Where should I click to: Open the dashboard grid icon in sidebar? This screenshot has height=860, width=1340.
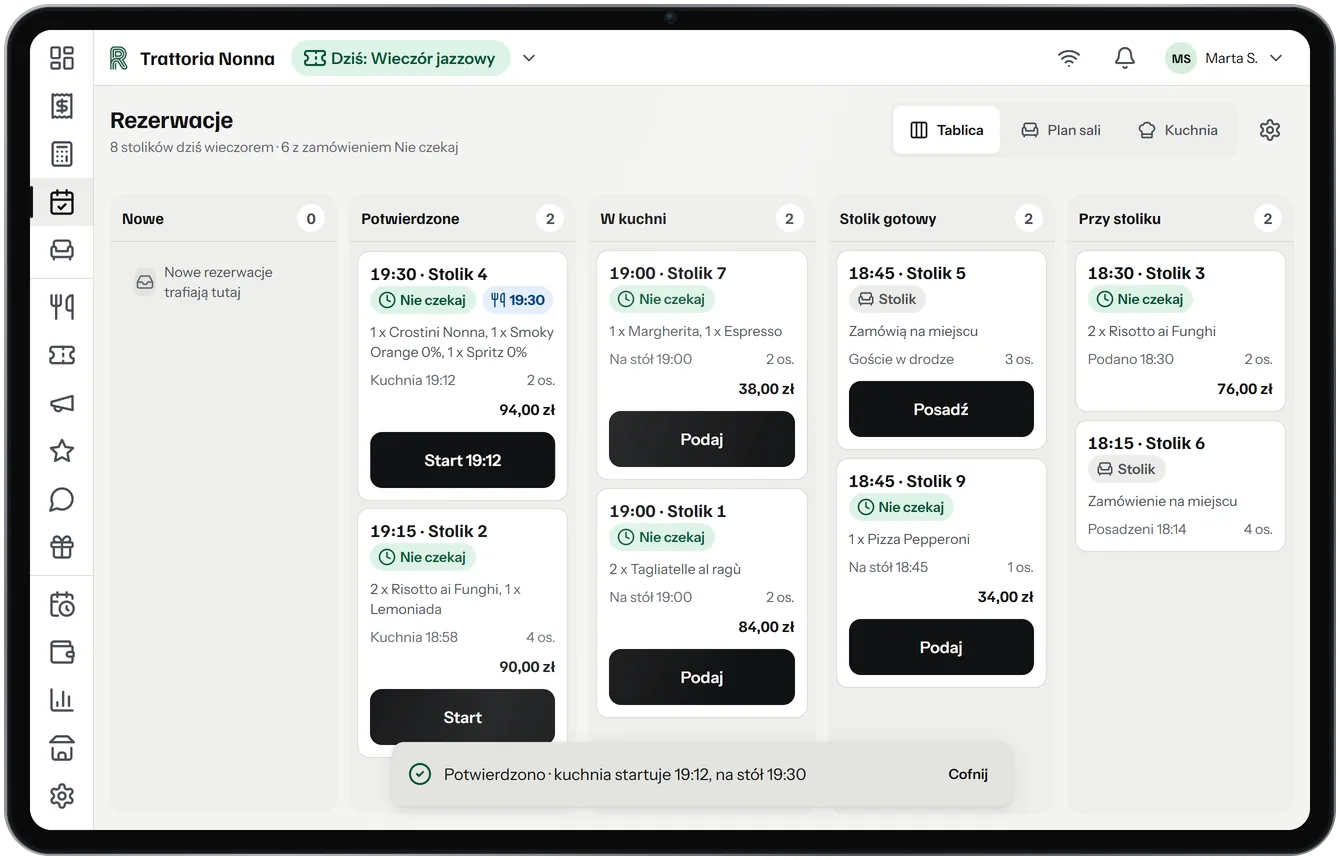pyautogui.click(x=62, y=58)
